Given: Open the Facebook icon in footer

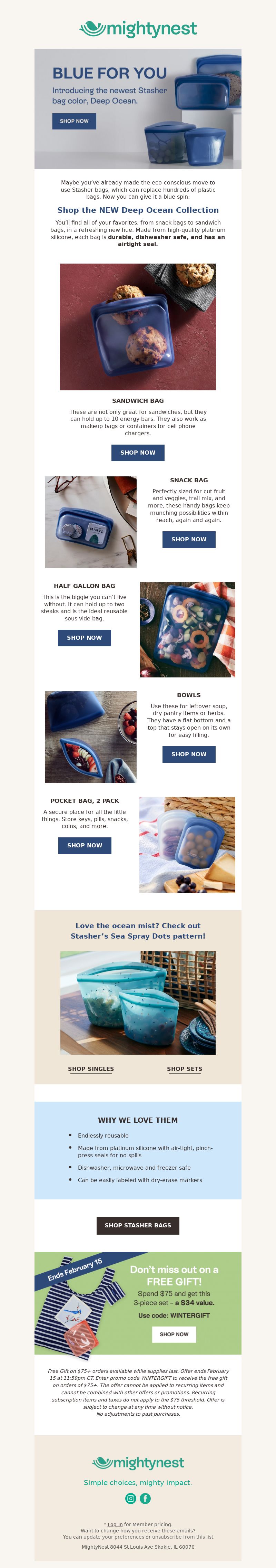Looking at the screenshot, I should click(145, 1498).
